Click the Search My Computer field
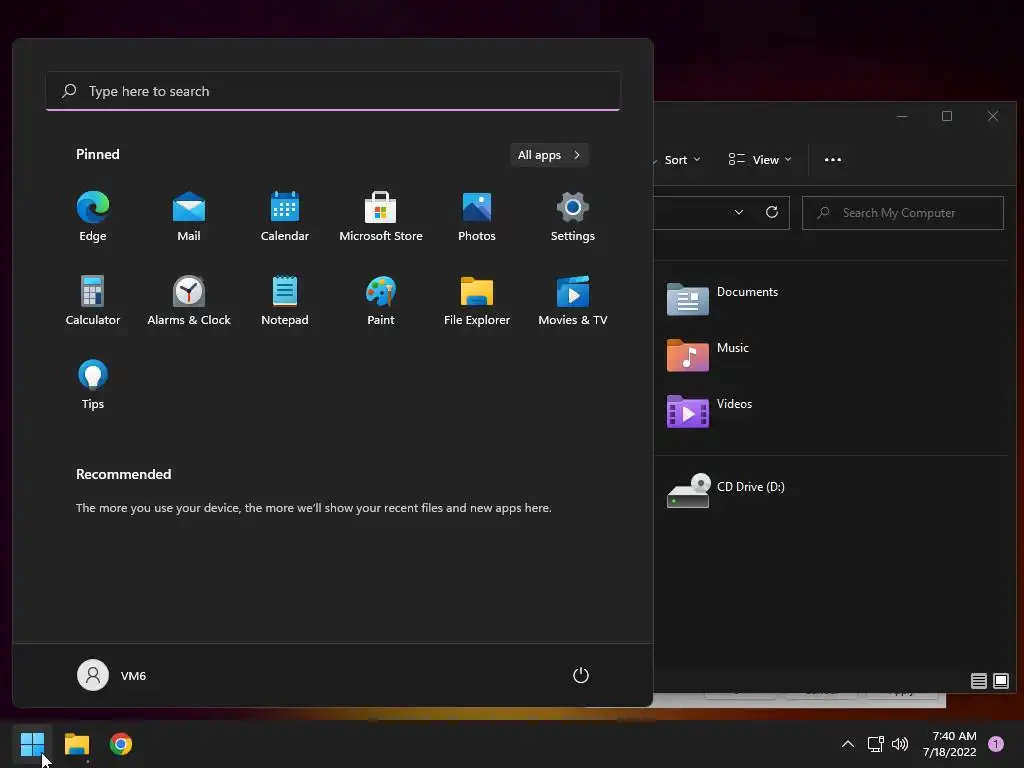The width and height of the screenshot is (1024, 768). [x=903, y=213]
